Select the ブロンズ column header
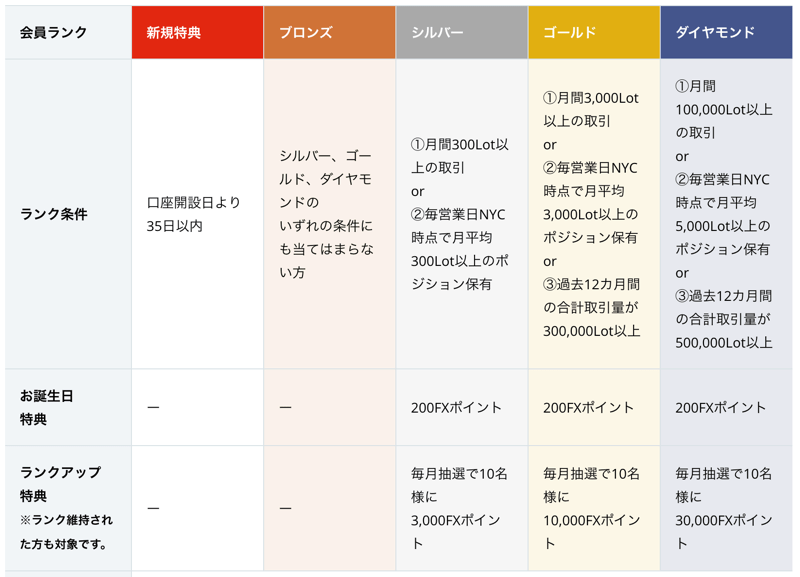The height and width of the screenshot is (577, 800). click(330, 33)
